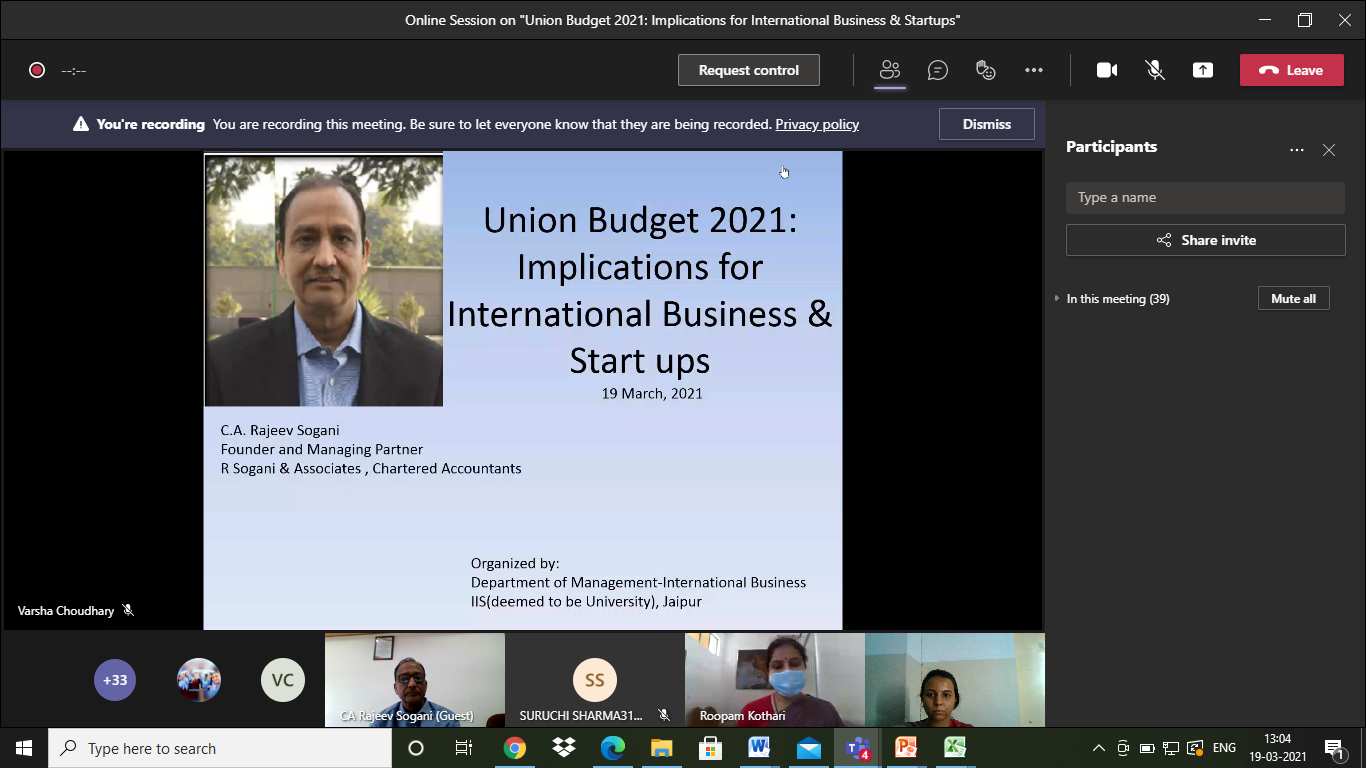Screen dimensions: 1366x768
Task: Open the More actions ellipsis menu
Action: (1034, 70)
